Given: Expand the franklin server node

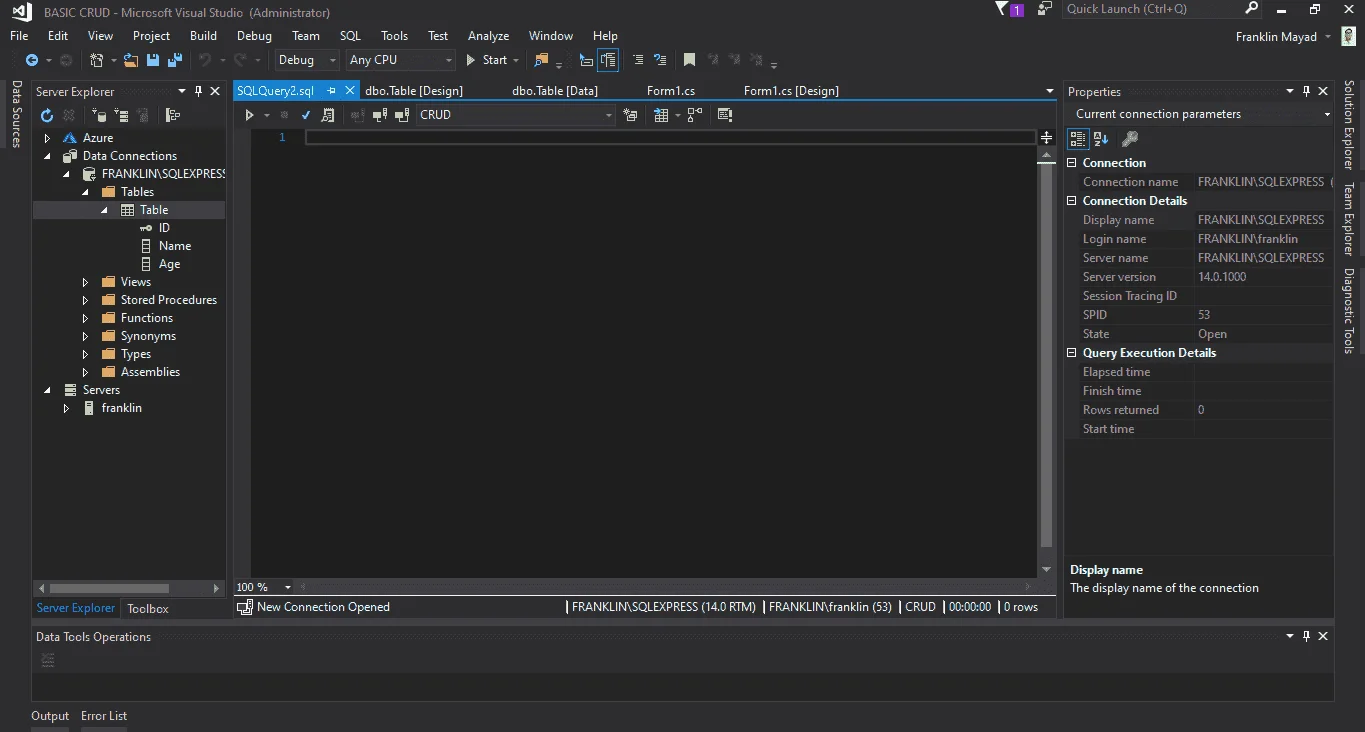Looking at the screenshot, I should (66, 408).
